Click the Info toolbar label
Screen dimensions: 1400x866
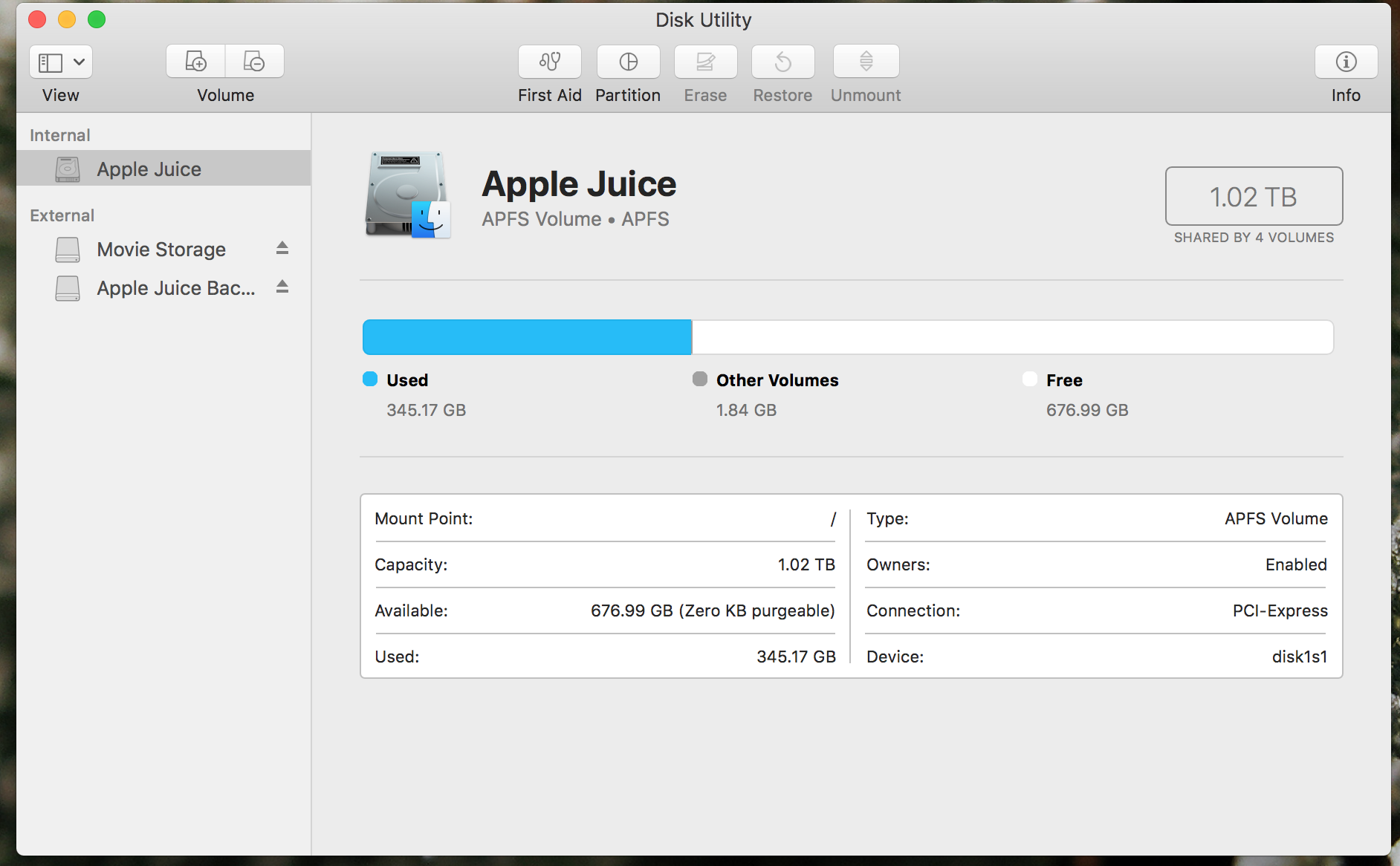(1346, 95)
